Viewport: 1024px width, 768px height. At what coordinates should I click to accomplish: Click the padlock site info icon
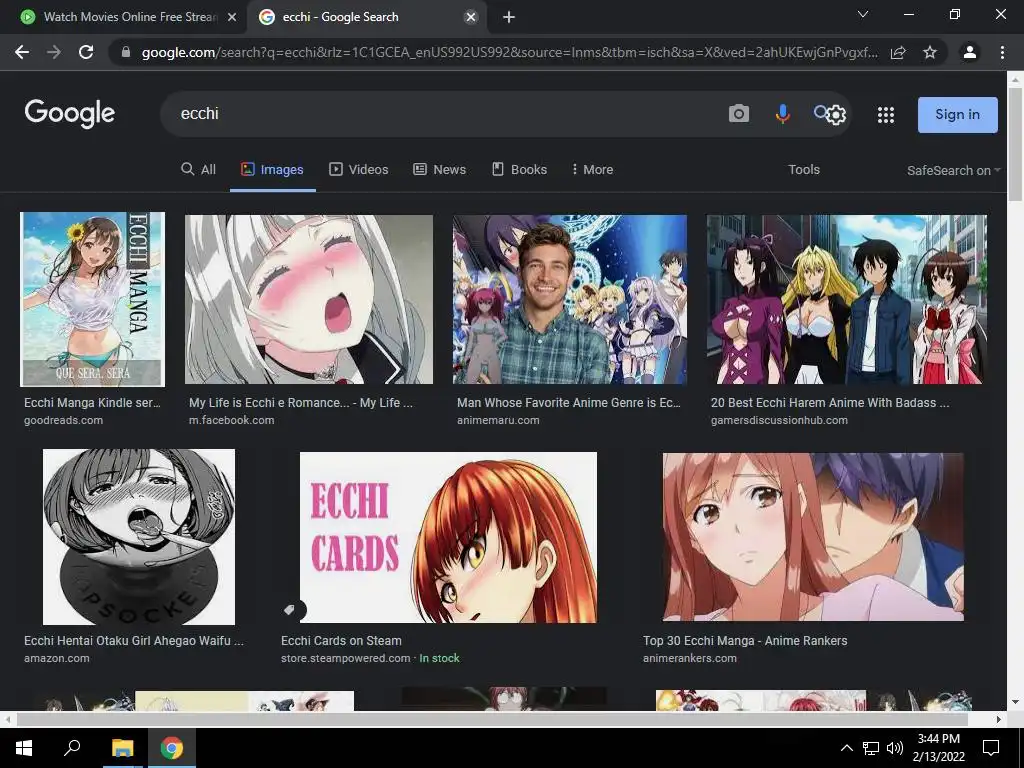click(x=126, y=52)
